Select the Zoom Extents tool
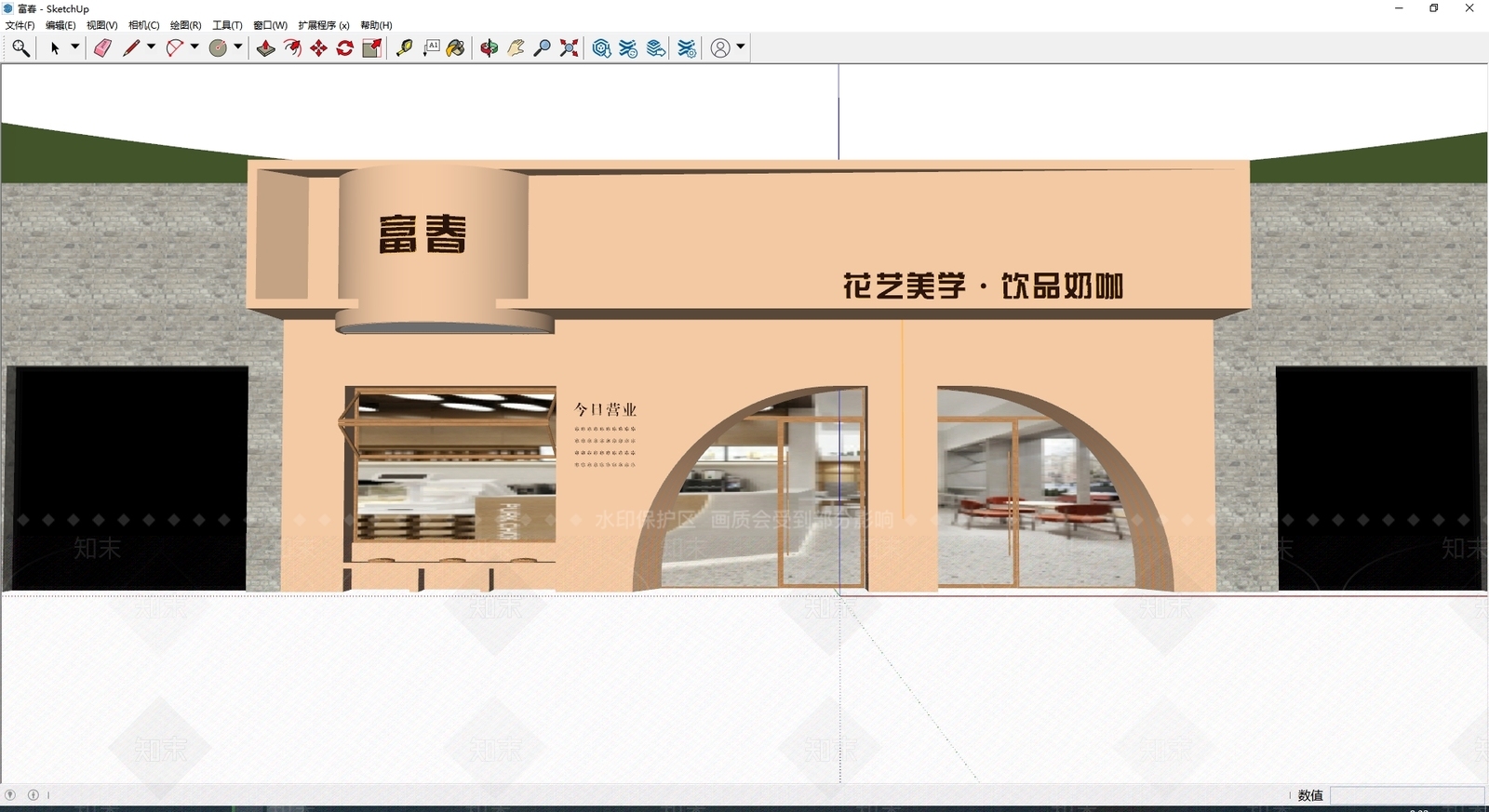This screenshot has width=1489, height=812. tap(569, 48)
